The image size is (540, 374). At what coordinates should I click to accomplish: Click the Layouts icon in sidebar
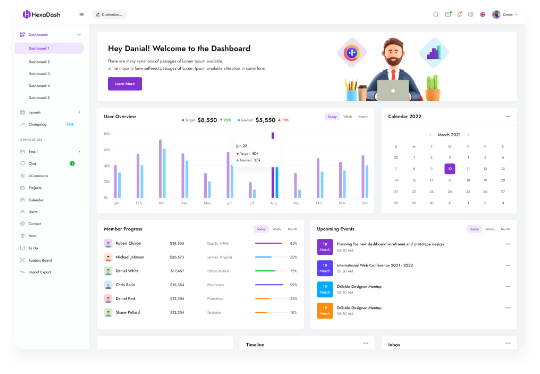22,112
